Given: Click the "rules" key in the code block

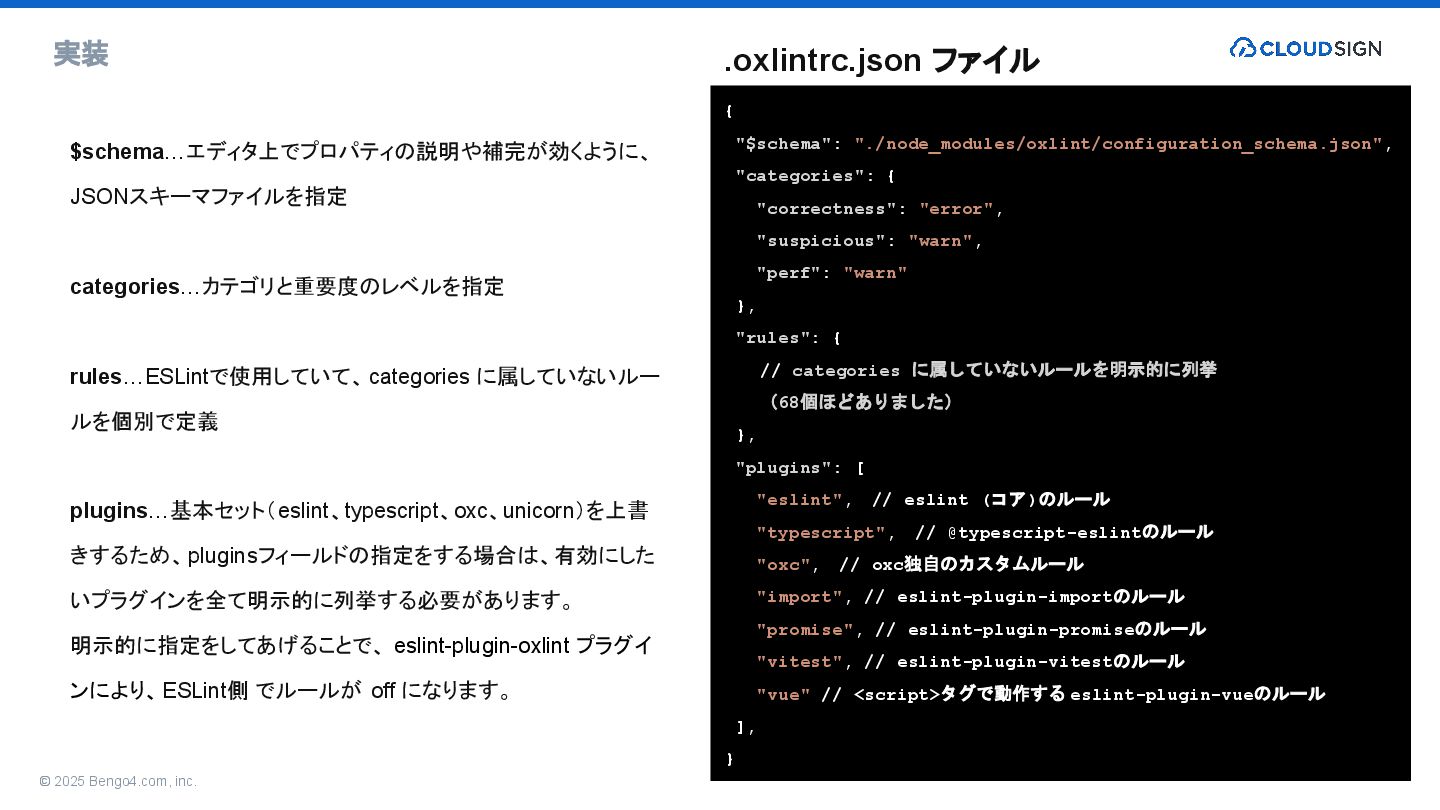Looking at the screenshot, I should coord(773,338).
